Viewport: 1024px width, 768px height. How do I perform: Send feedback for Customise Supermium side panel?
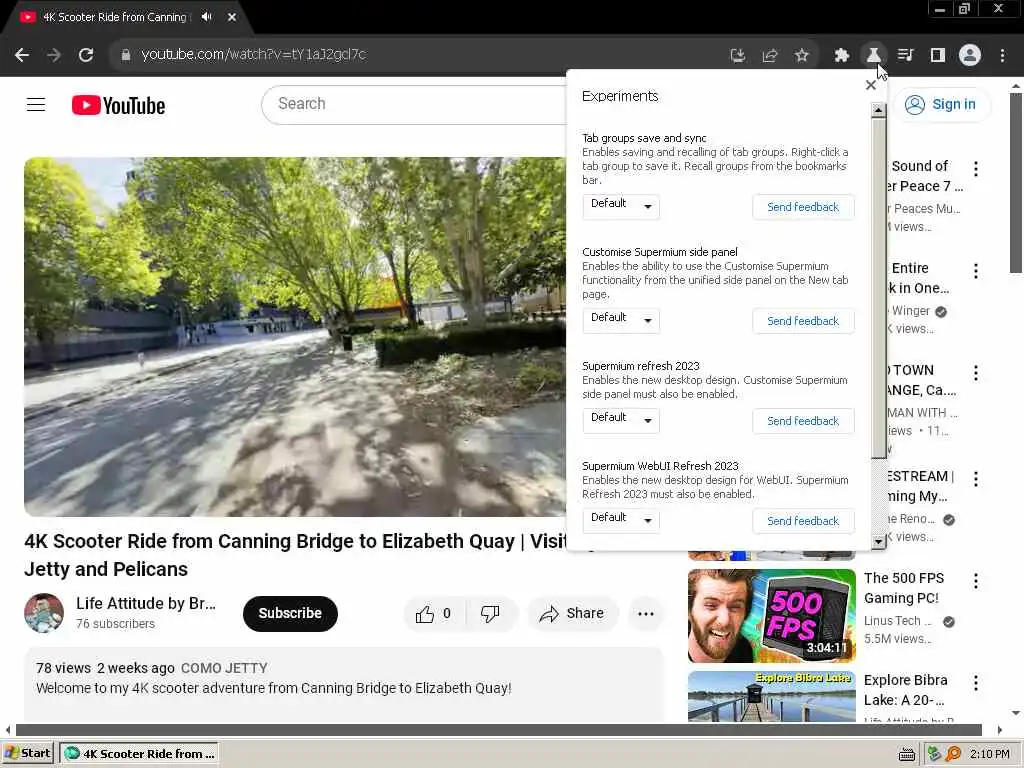[803, 321]
